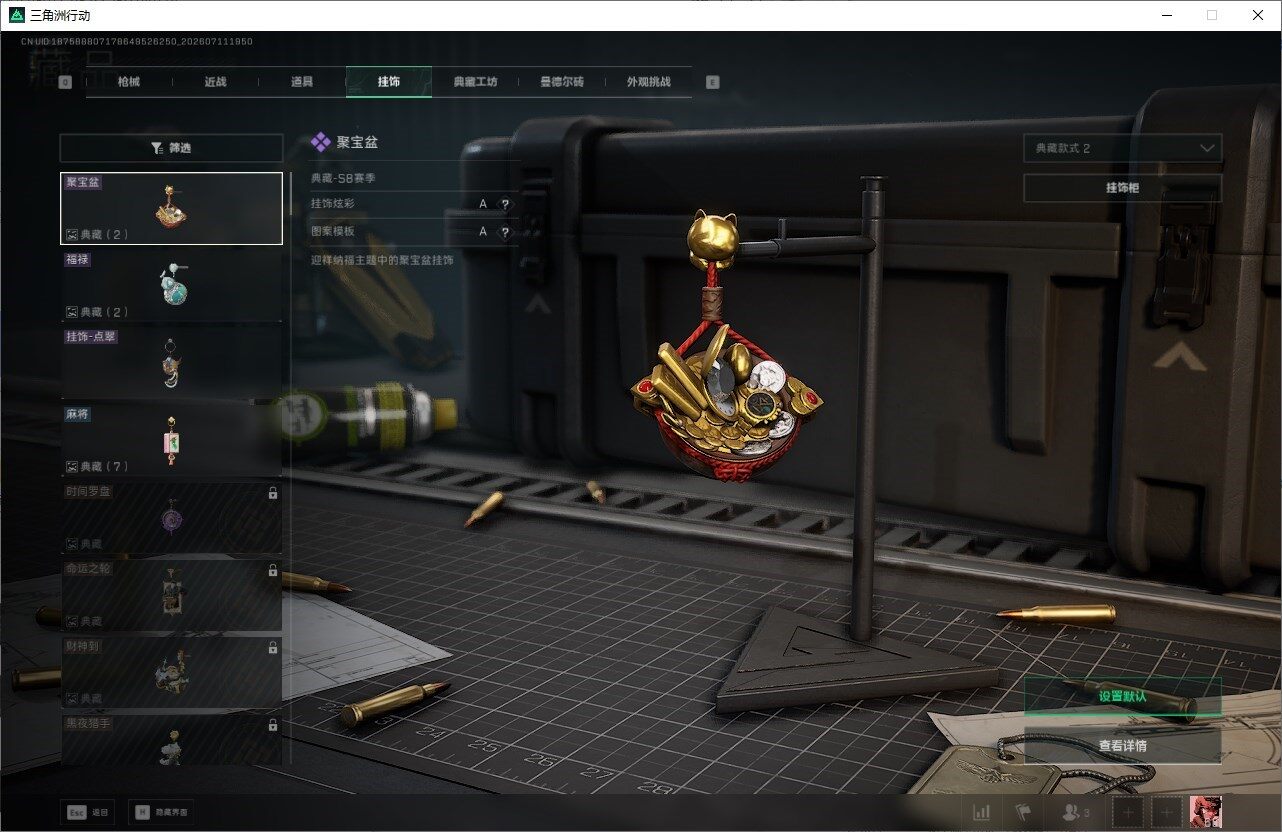Open the statistics bar chart icon

point(982,813)
